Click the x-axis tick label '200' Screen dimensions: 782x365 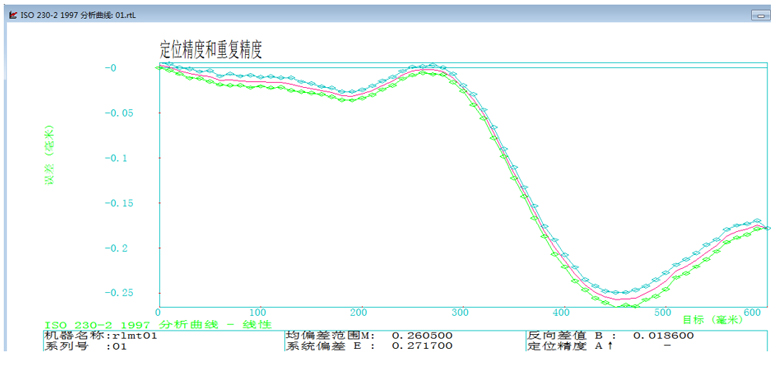coord(360,313)
